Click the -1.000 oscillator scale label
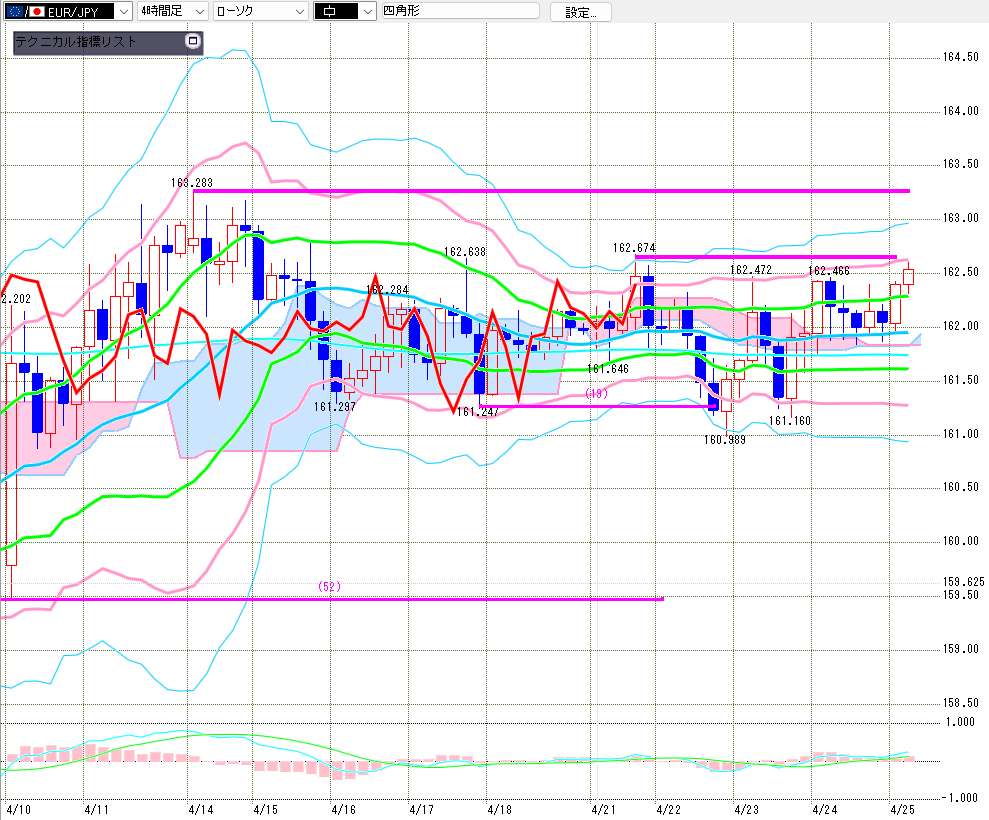Screen dimensions: 989x820 coord(959,798)
